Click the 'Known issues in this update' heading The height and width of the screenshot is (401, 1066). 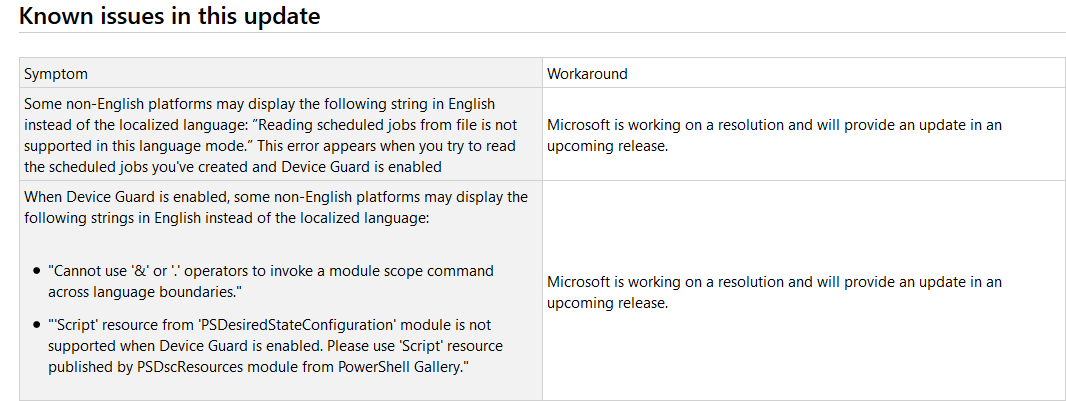pyautogui.click(x=169, y=15)
